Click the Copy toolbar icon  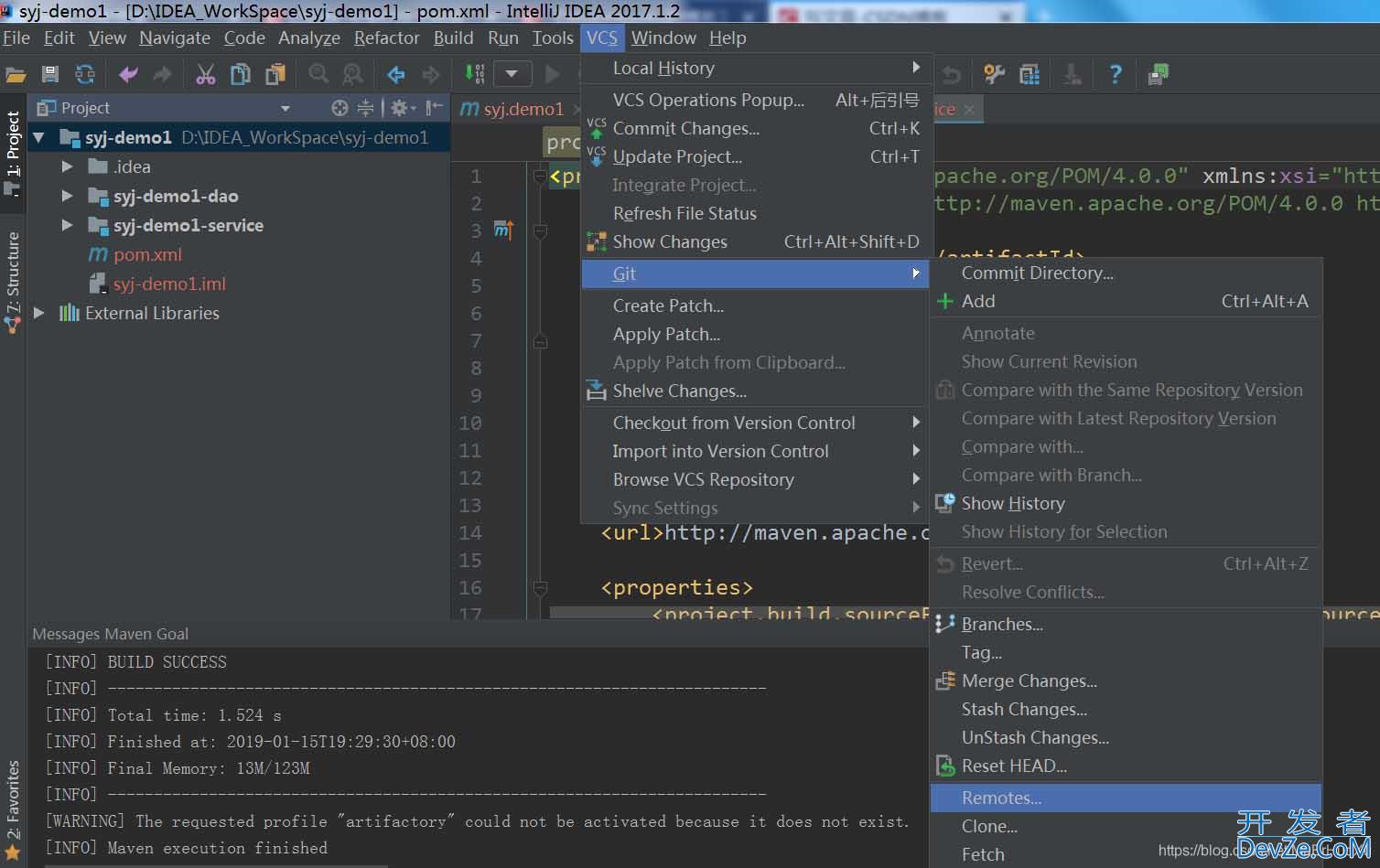[x=240, y=75]
